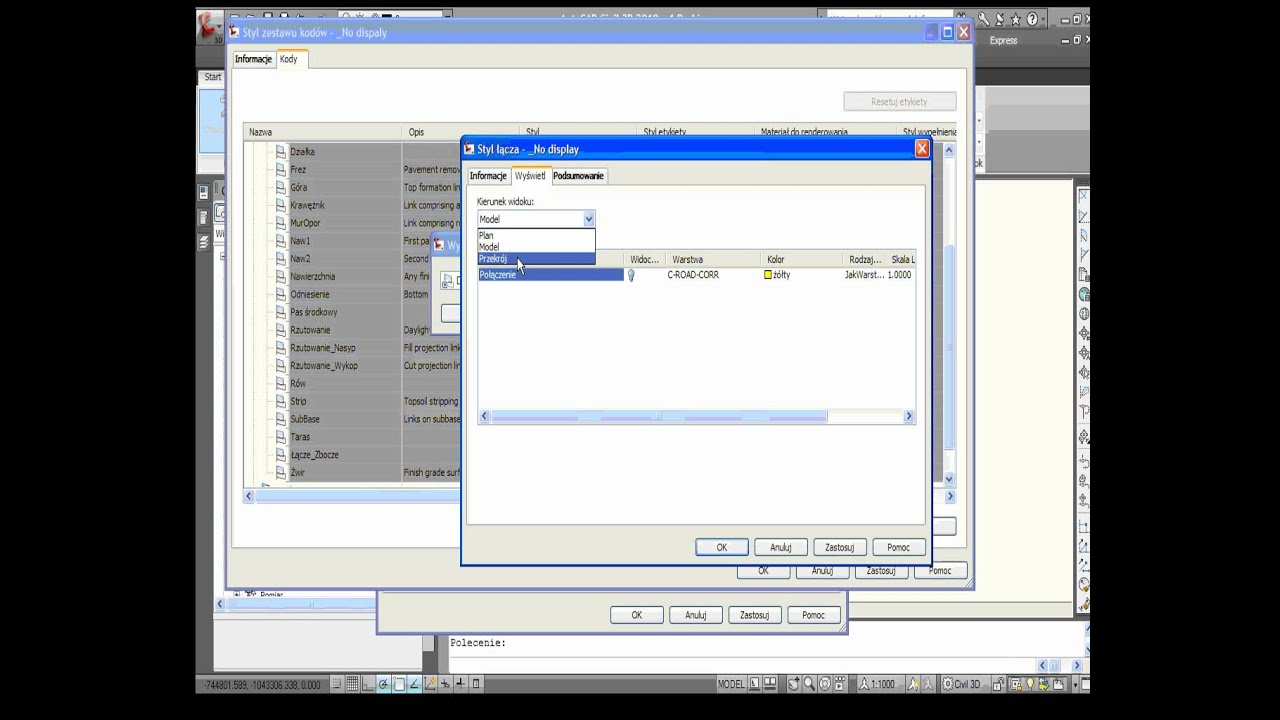Image resolution: width=1280 pixels, height=720 pixels.
Task: Open the Express ribbon tab
Action: click(x=1003, y=41)
